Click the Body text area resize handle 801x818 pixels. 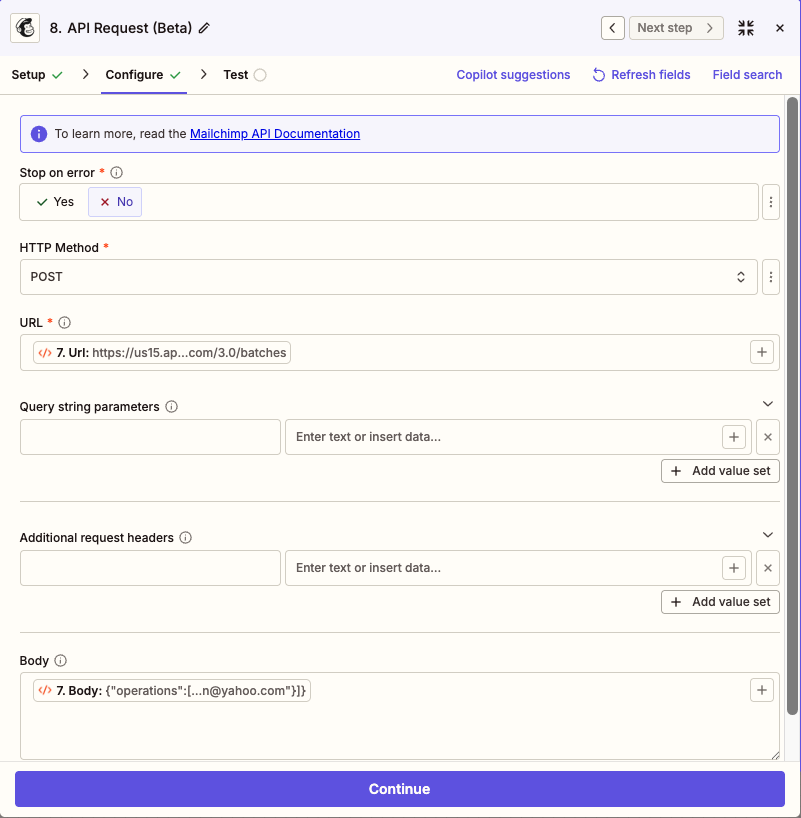point(774,755)
